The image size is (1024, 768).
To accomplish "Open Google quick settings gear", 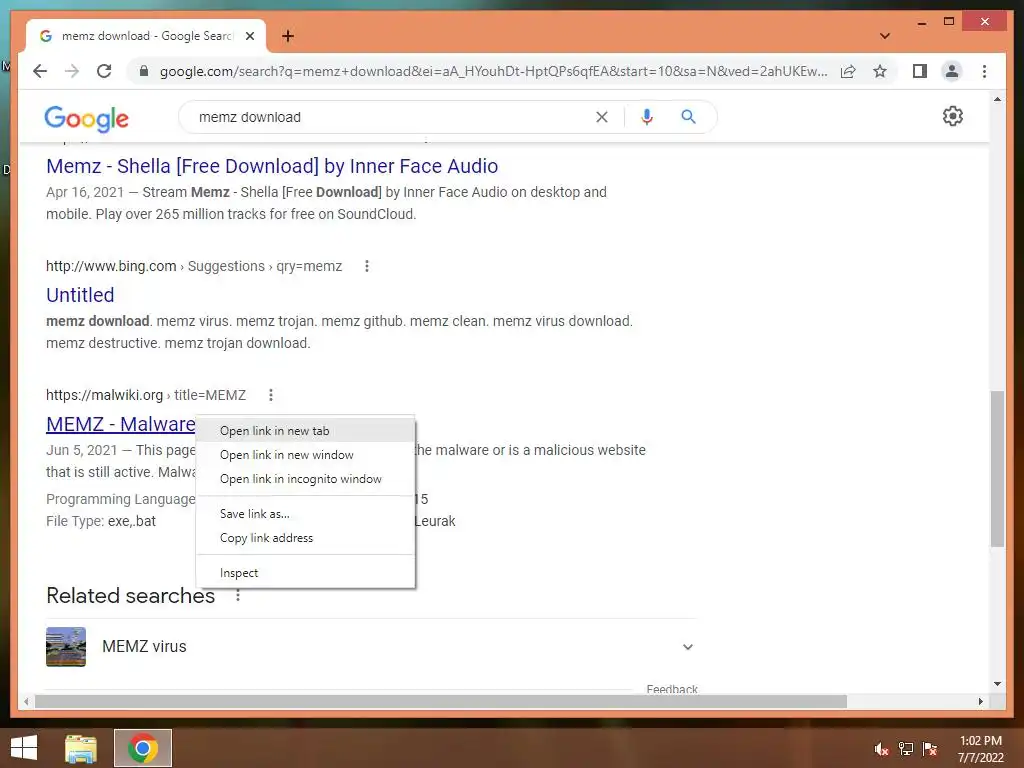I will point(952,116).
